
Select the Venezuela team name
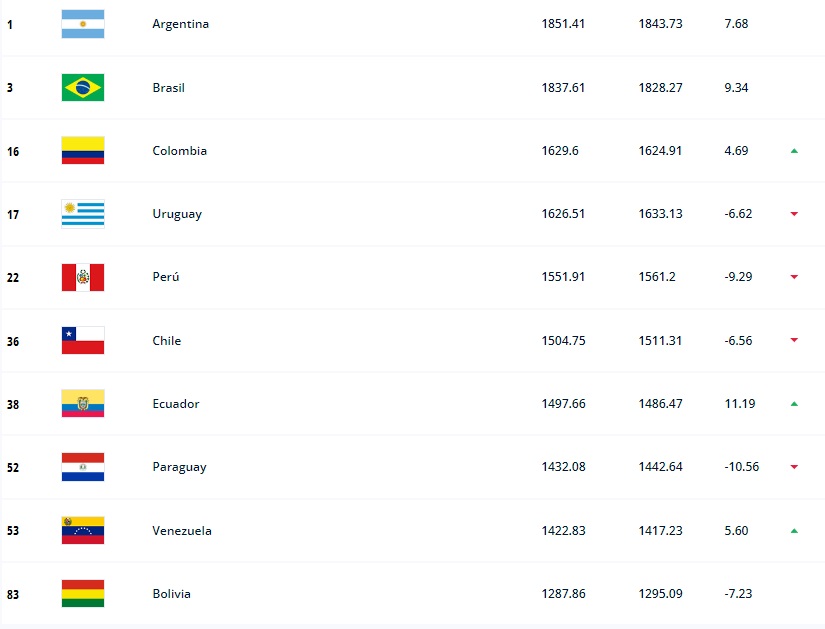tap(182, 531)
